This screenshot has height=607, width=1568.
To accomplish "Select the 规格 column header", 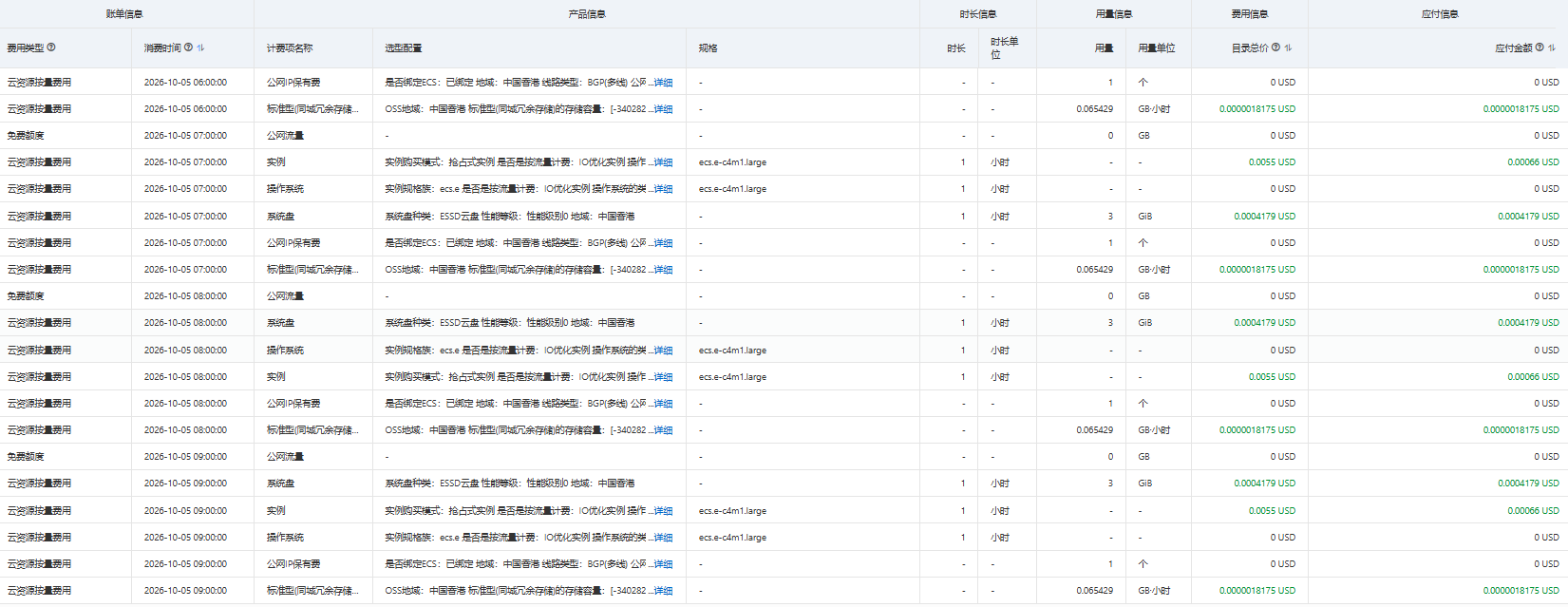I will pyautogui.click(x=708, y=47).
